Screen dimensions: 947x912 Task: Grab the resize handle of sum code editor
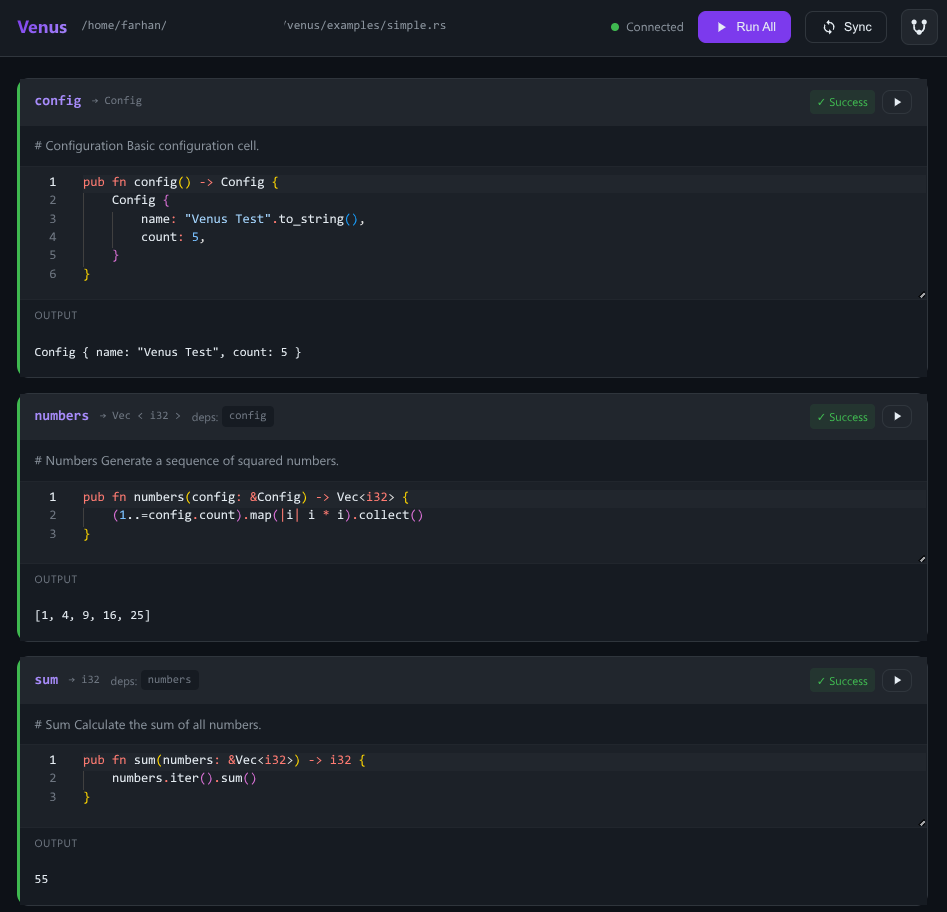pyautogui.click(x=922, y=823)
